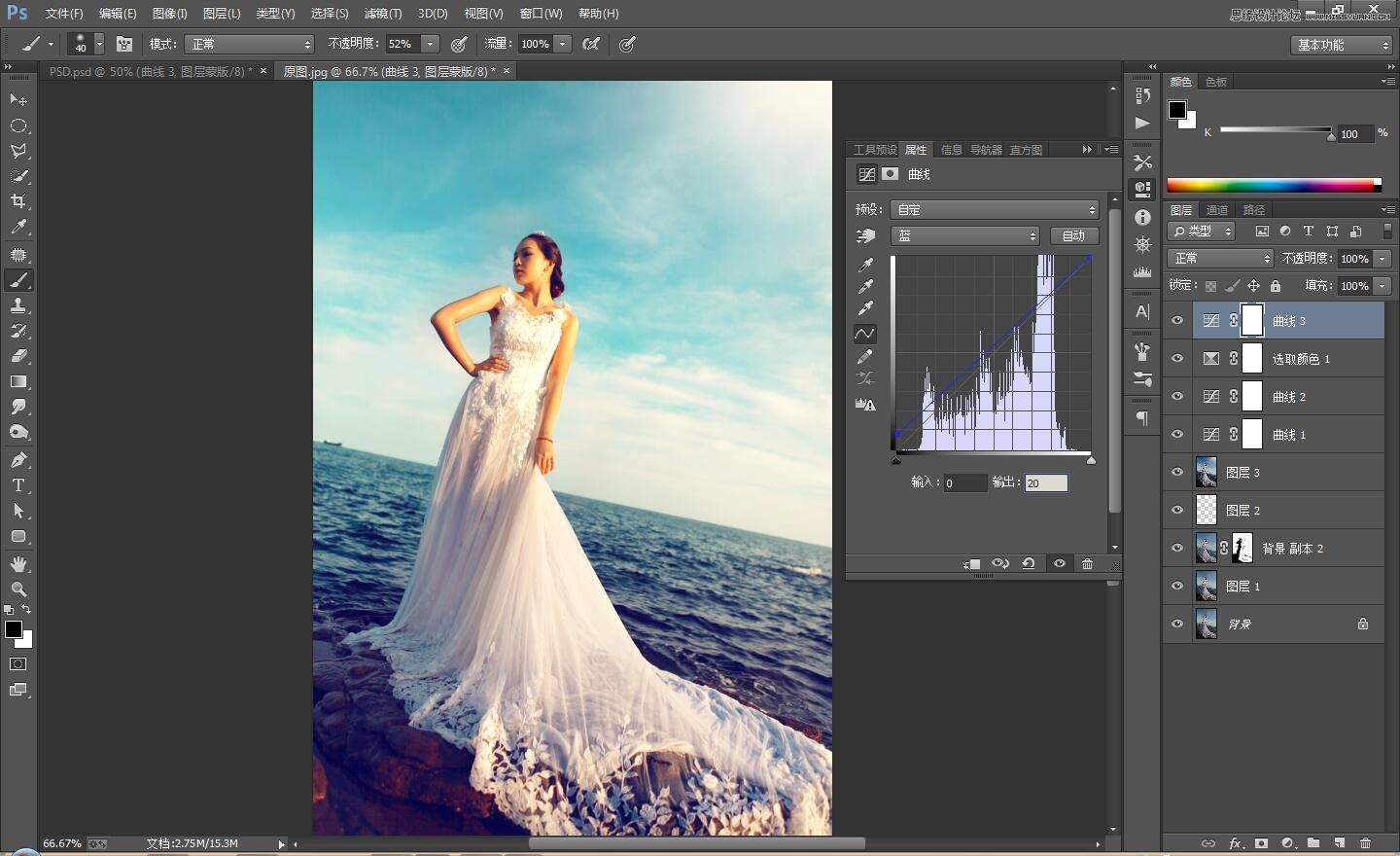The width and height of the screenshot is (1400, 856).
Task: Select the Zoom tool
Action: pos(18,589)
